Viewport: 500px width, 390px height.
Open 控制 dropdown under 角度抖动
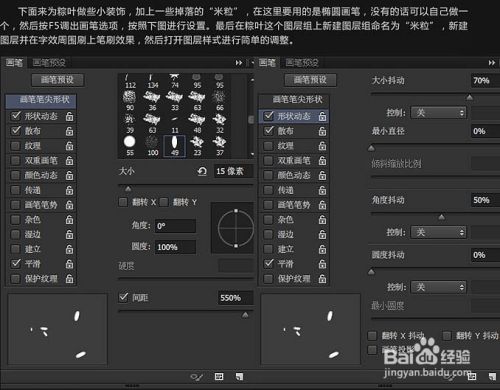coord(438,232)
